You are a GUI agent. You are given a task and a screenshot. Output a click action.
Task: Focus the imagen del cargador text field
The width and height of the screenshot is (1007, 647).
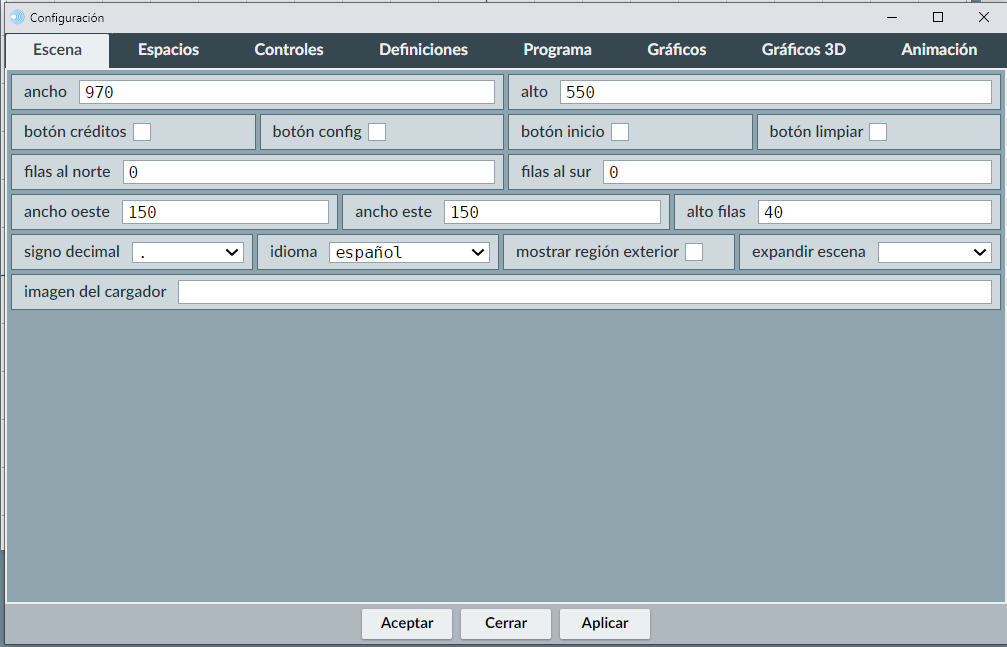click(x=585, y=292)
